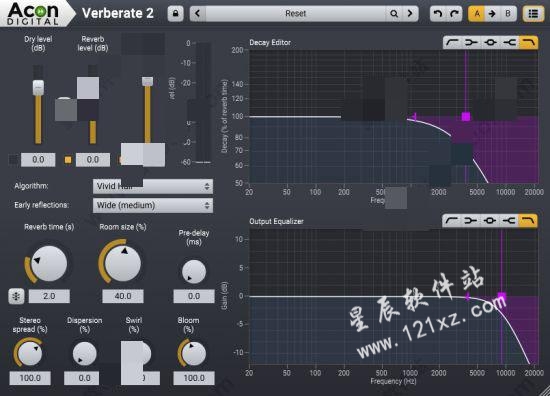This screenshot has width=550, height=396.
Task: Click the Reverb time knob
Action: (49, 264)
